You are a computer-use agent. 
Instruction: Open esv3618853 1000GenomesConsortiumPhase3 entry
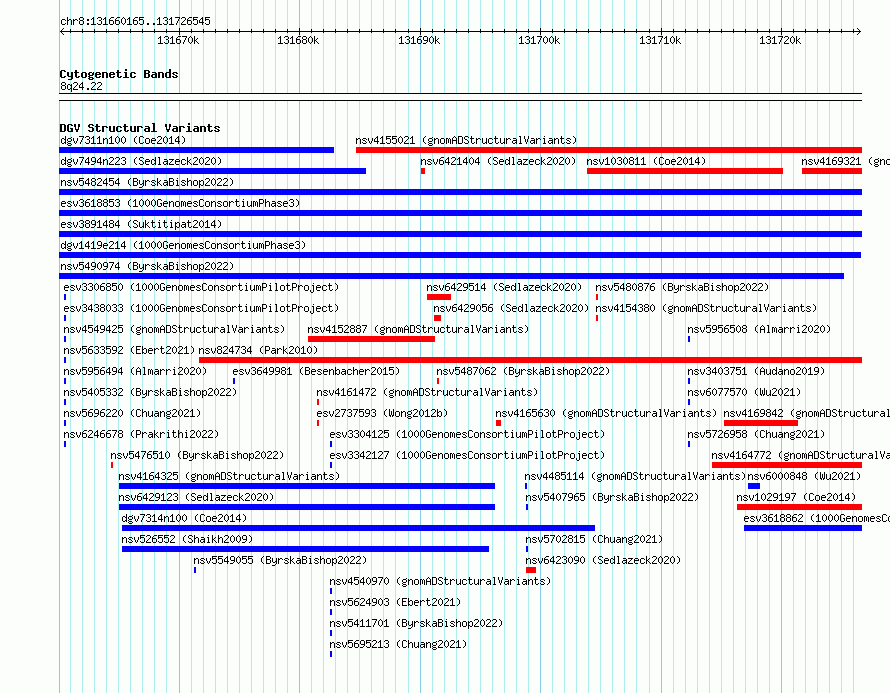[180, 203]
